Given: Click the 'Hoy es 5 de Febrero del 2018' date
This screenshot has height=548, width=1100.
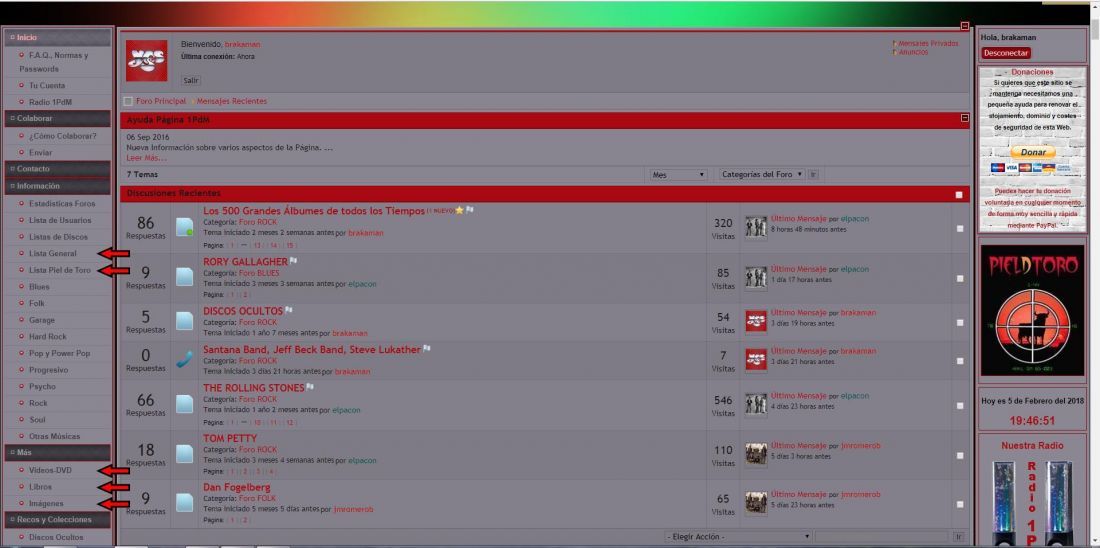Looking at the screenshot, I should click(x=1032, y=402).
